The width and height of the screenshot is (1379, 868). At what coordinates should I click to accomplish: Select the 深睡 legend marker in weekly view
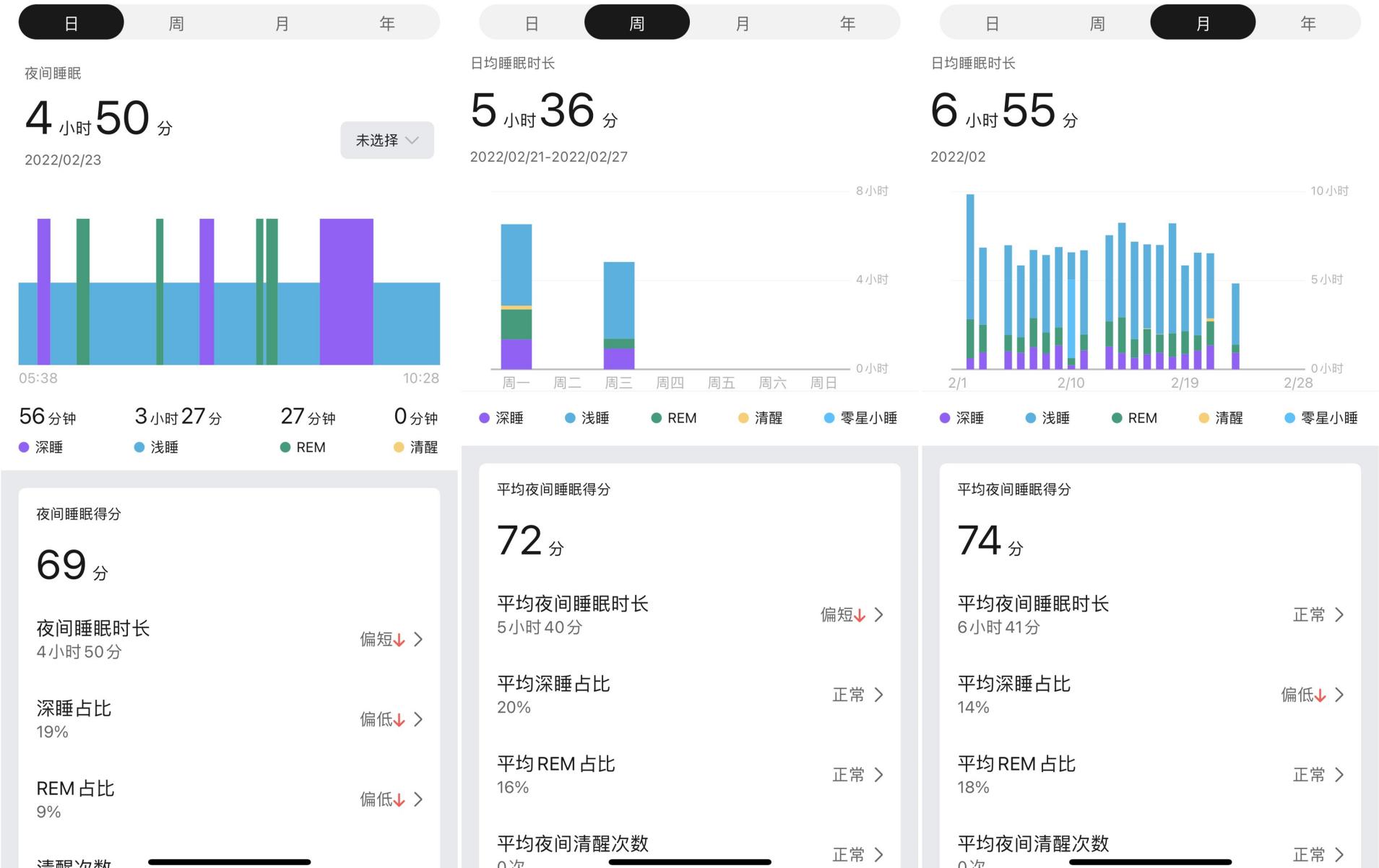(483, 417)
